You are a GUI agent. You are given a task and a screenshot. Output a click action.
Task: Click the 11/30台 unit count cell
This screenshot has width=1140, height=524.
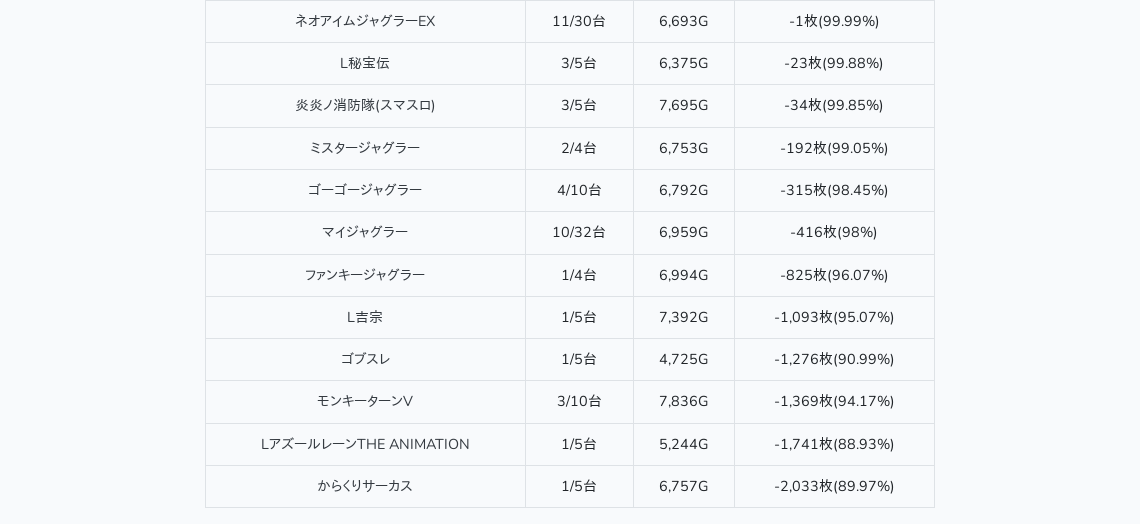tap(579, 21)
